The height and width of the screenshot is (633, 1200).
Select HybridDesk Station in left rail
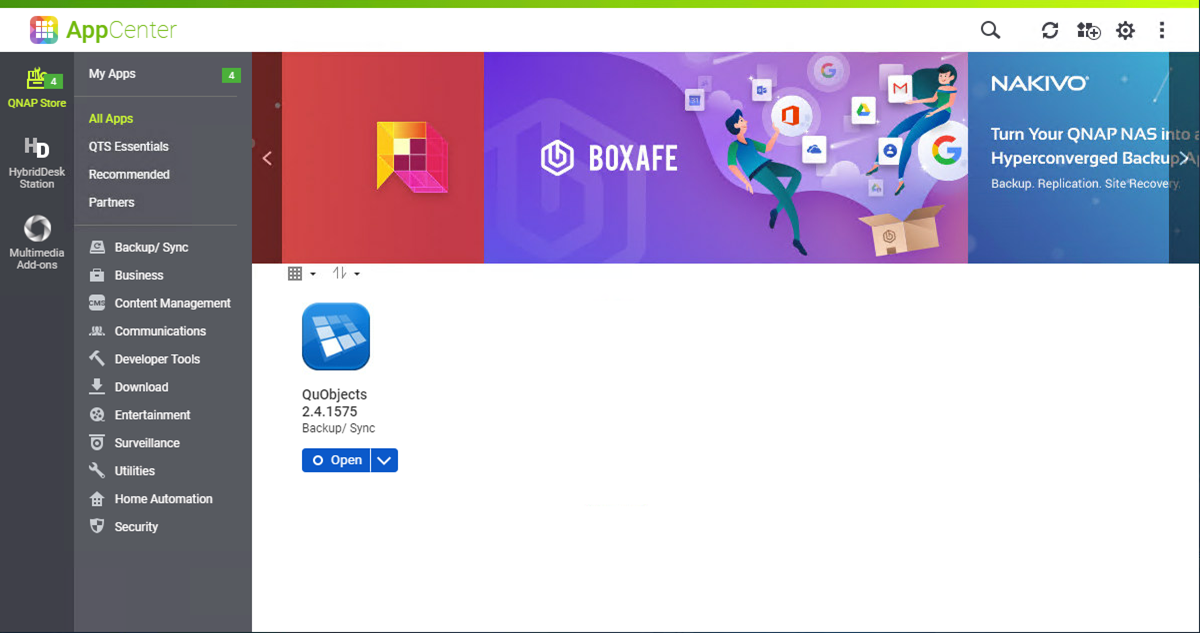(37, 162)
